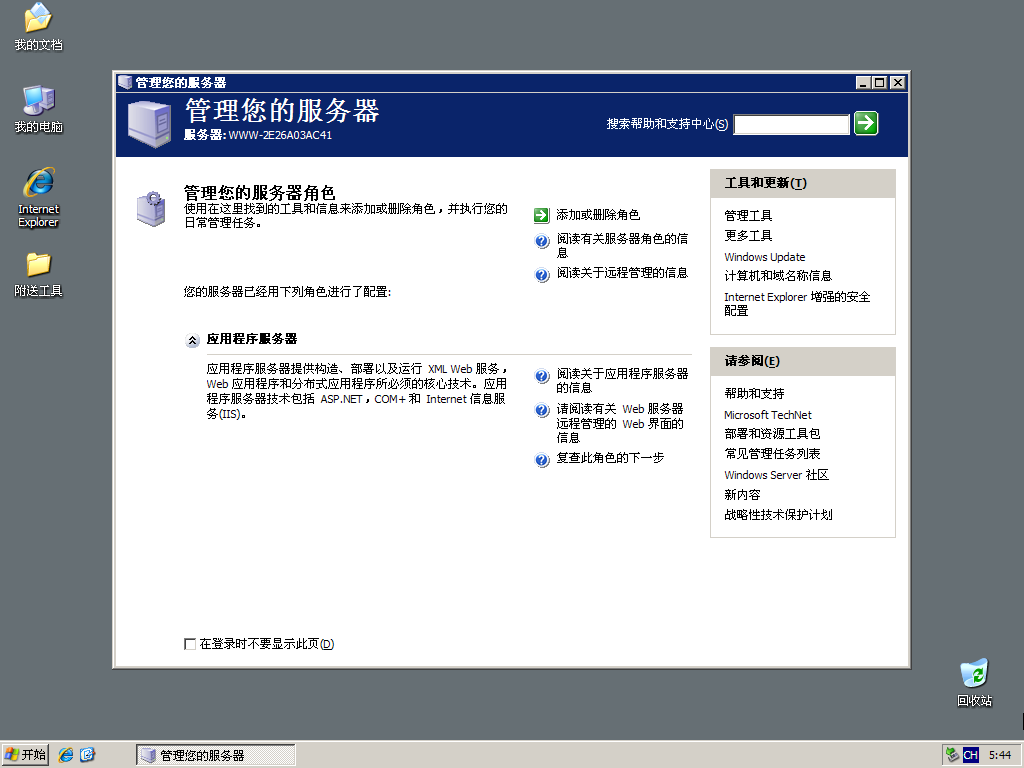The image size is (1024, 768).
Task: Click inside the search help input box
Action: [x=791, y=123]
